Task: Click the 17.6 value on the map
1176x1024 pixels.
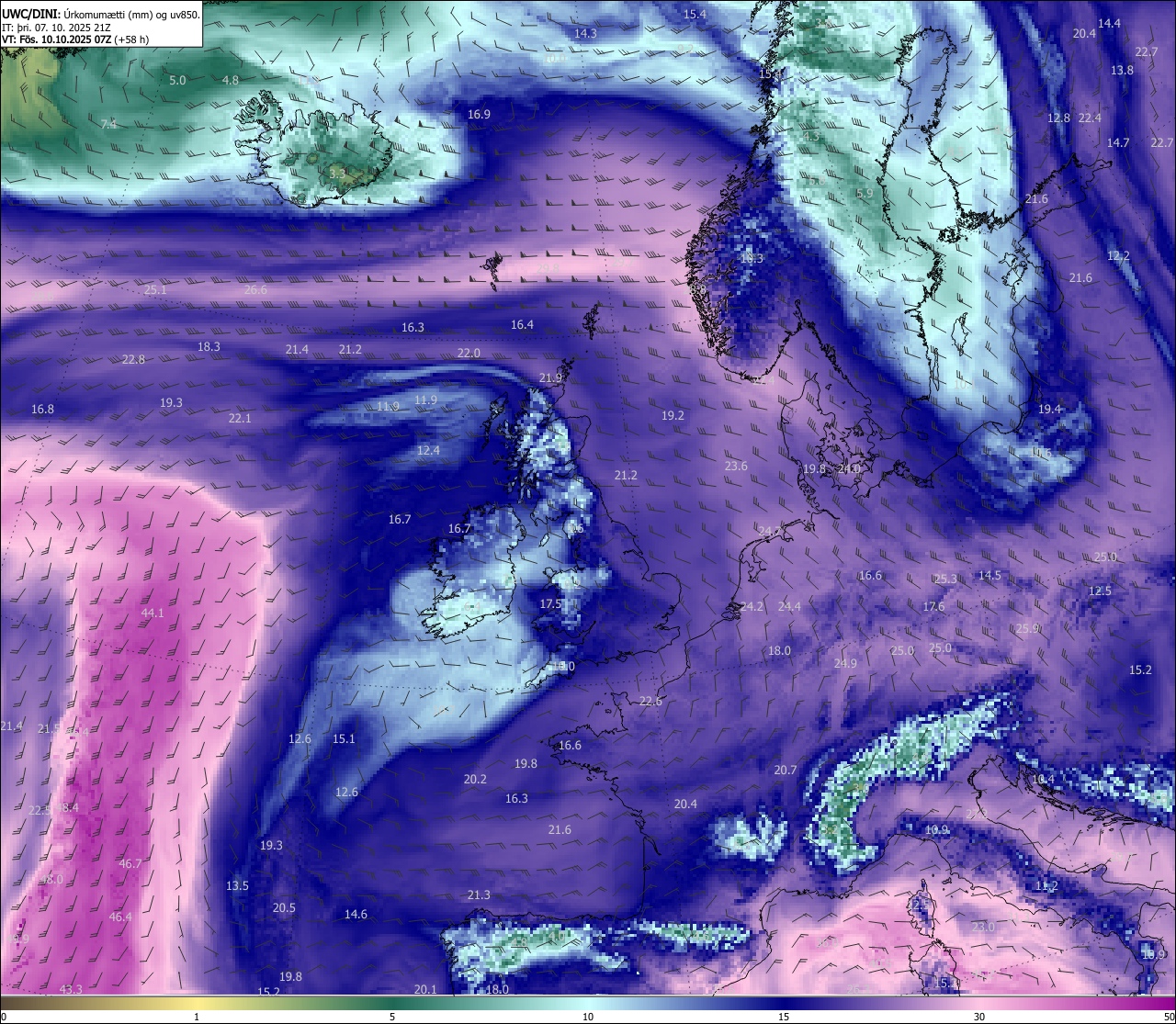Action: point(933,606)
